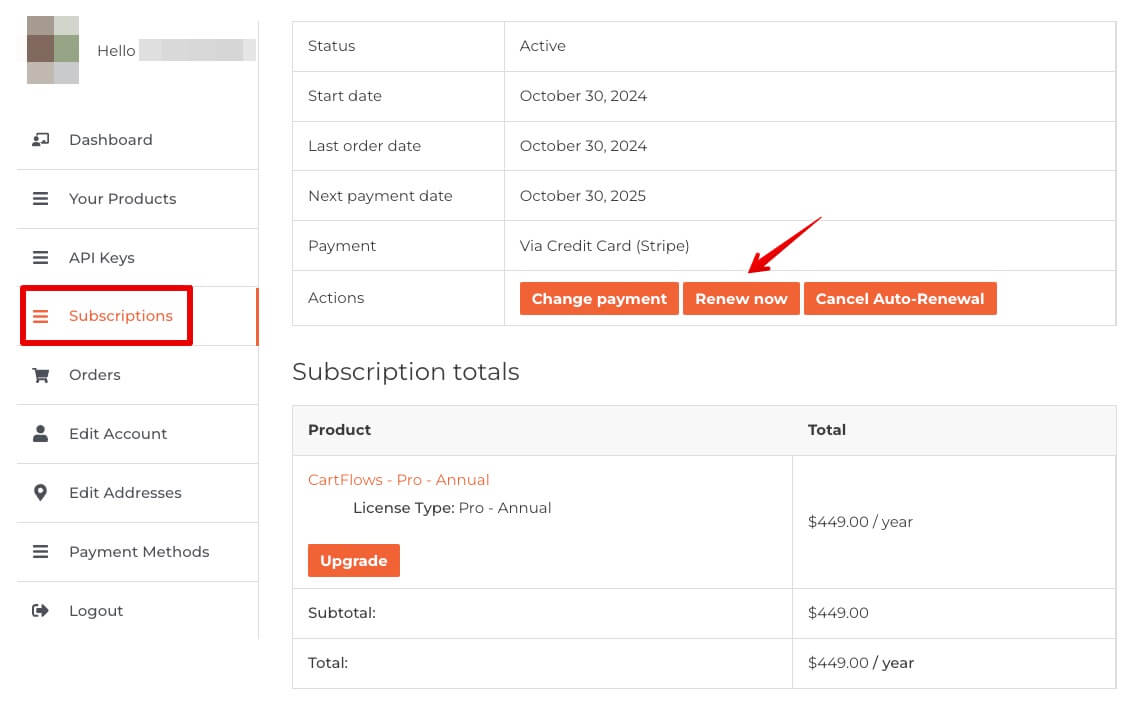Click the Cancel Auto-Renewal button
The height and width of the screenshot is (710, 1134).
(x=900, y=299)
